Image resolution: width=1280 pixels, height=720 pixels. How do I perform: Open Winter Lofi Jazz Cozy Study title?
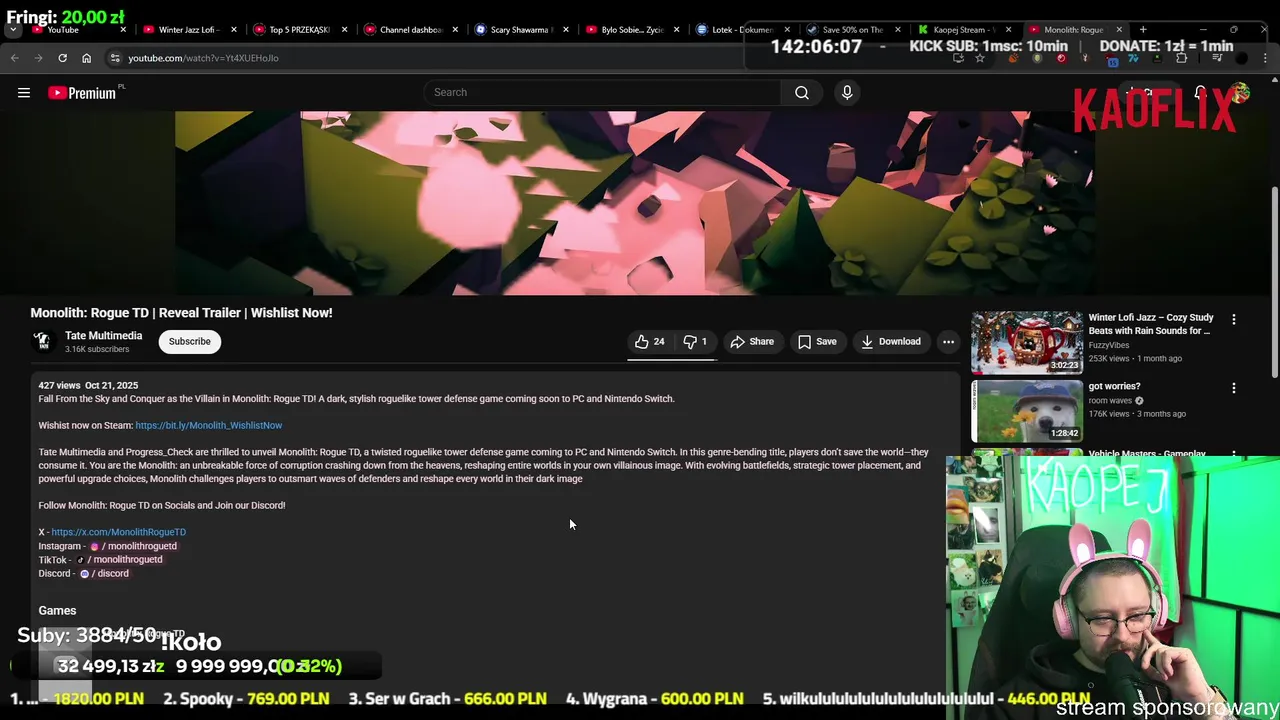coord(1151,324)
